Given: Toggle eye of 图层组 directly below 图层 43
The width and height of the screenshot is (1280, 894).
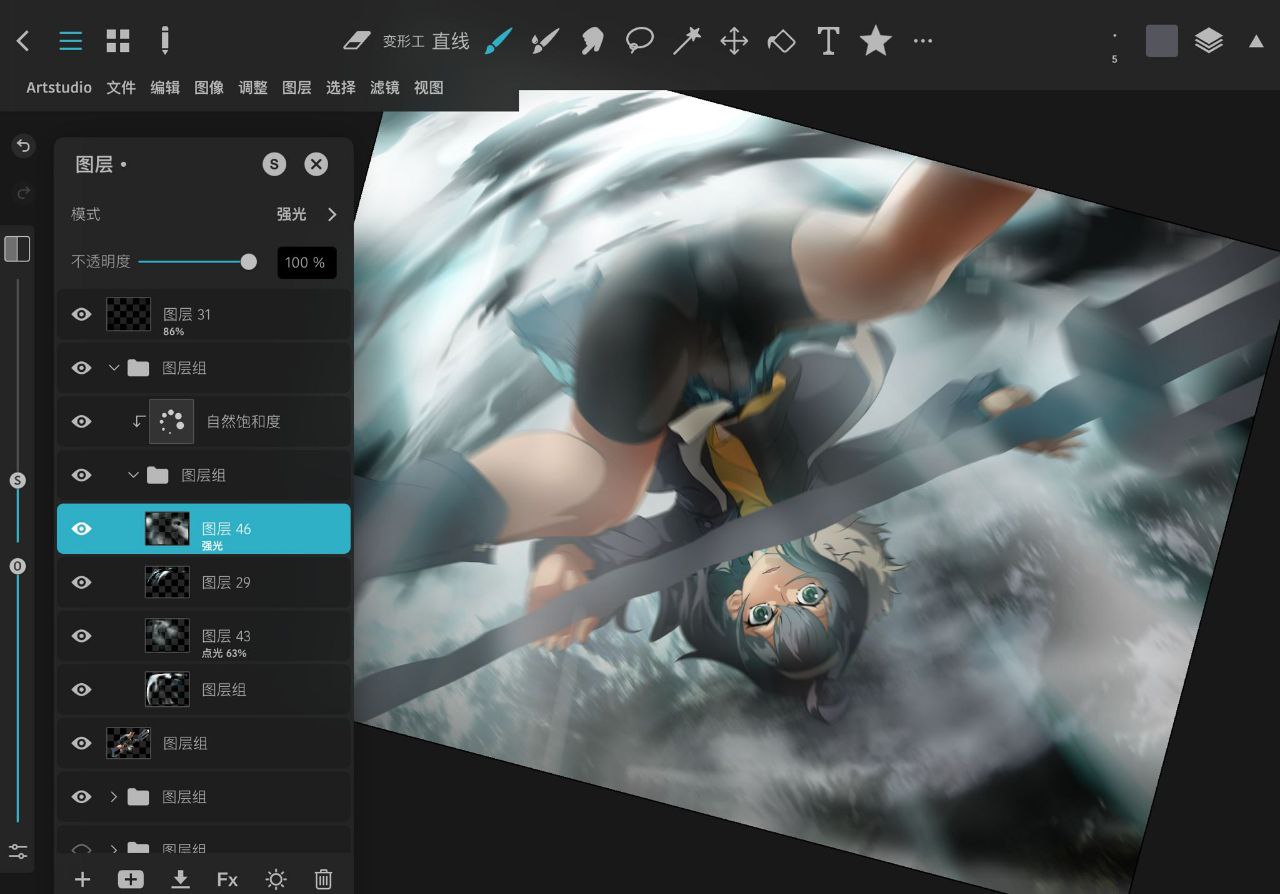Looking at the screenshot, I should pyautogui.click(x=82, y=689).
